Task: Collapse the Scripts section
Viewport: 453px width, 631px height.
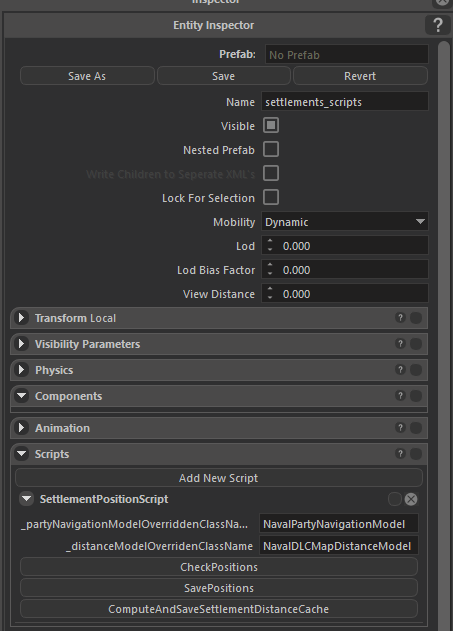Action: click(x=21, y=454)
